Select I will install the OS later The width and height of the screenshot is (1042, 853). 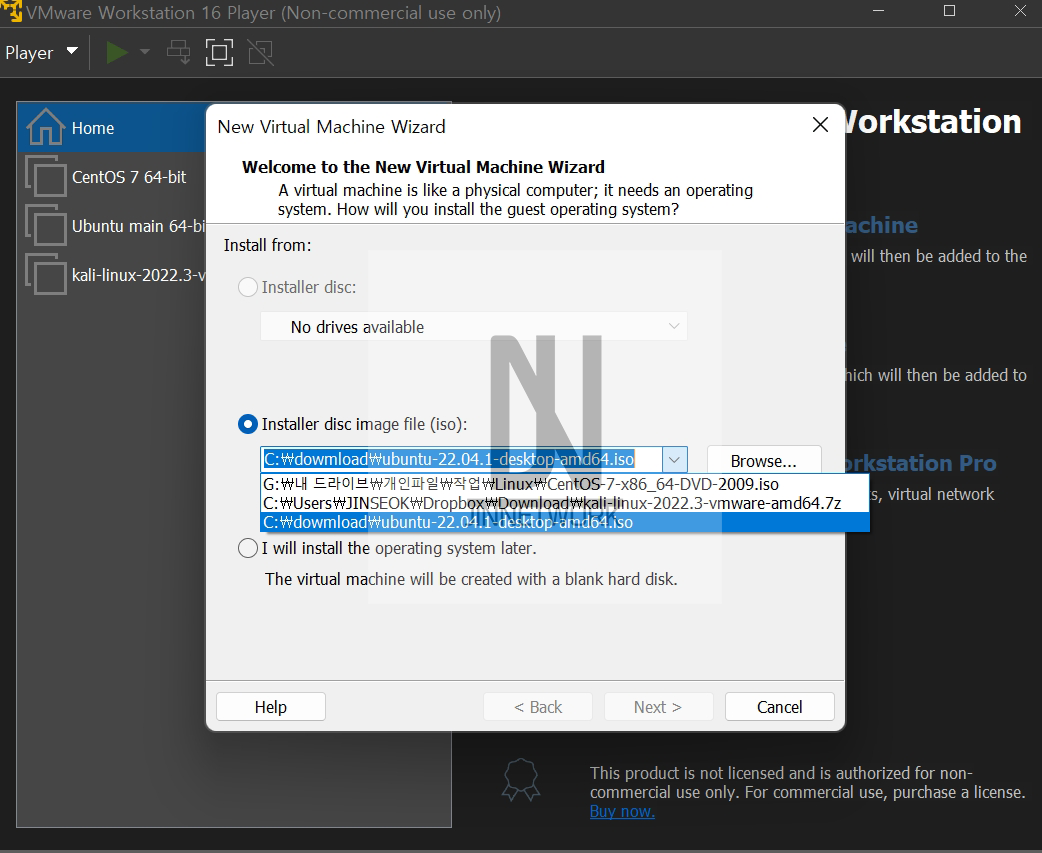[x=248, y=548]
